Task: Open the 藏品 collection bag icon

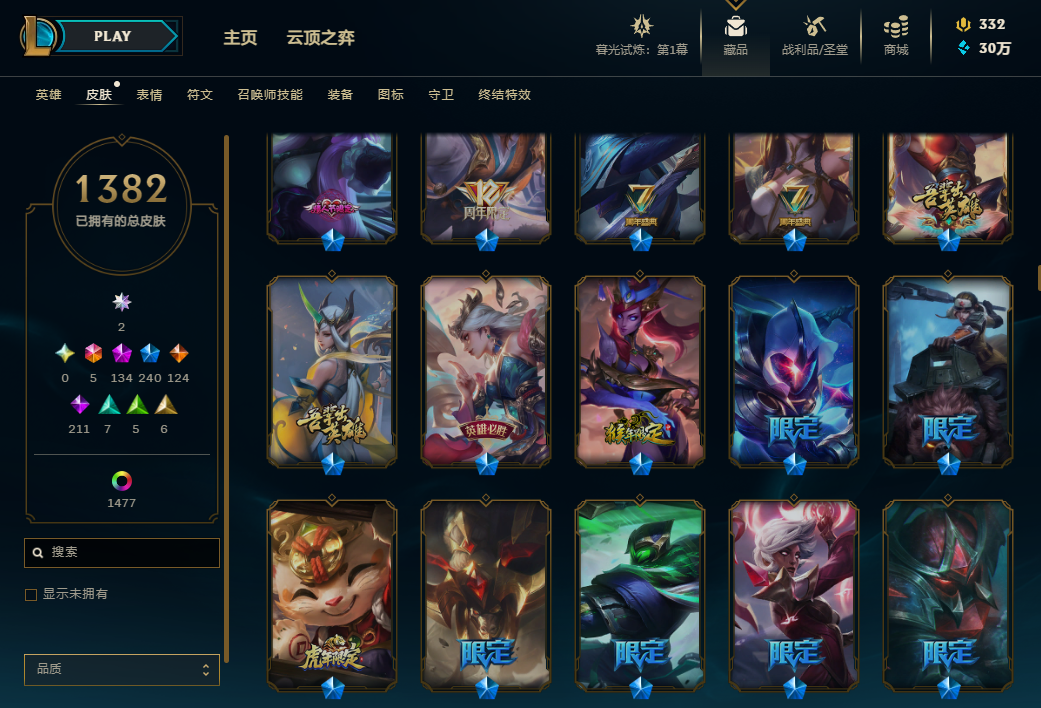Action: point(735,27)
